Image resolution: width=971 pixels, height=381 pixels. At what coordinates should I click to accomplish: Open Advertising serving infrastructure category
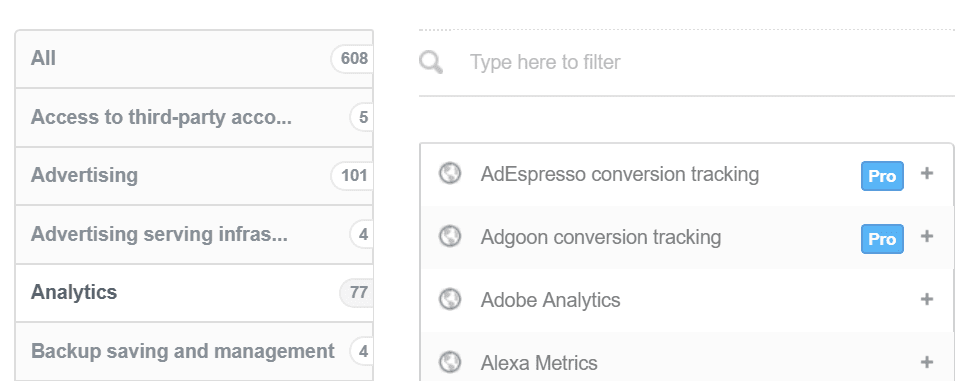pyautogui.click(x=194, y=234)
